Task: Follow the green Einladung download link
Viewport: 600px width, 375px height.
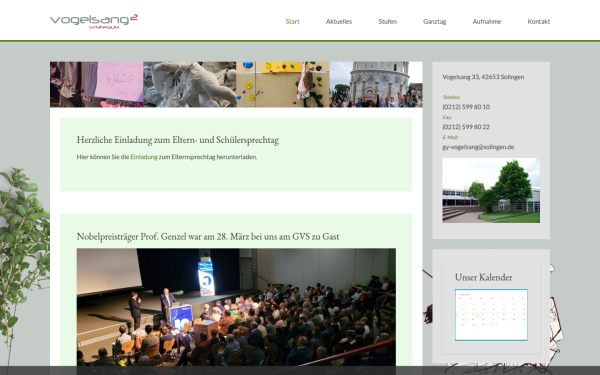Action: tap(144, 157)
